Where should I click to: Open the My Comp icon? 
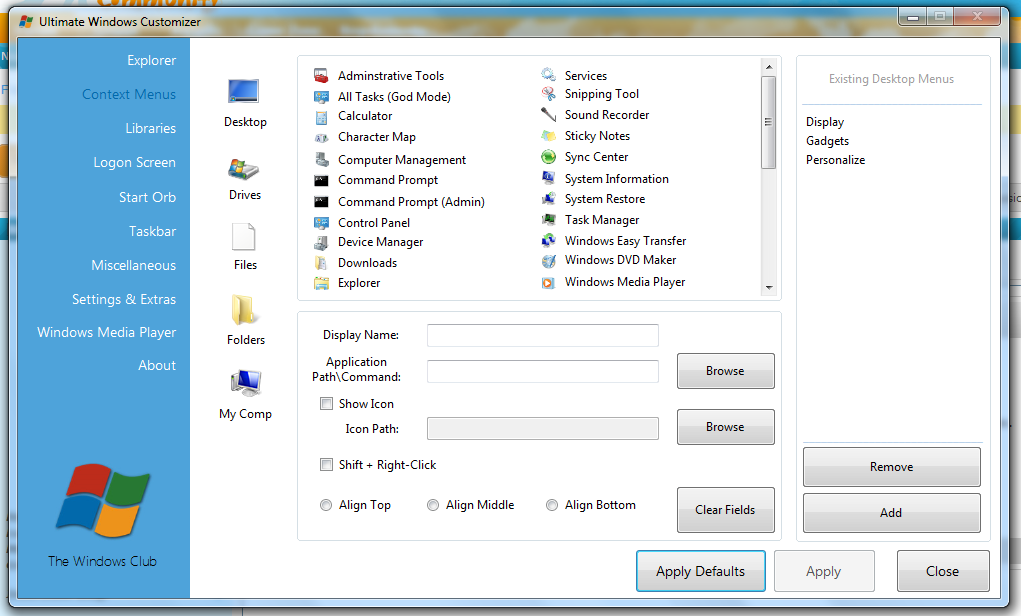point(245,383)
